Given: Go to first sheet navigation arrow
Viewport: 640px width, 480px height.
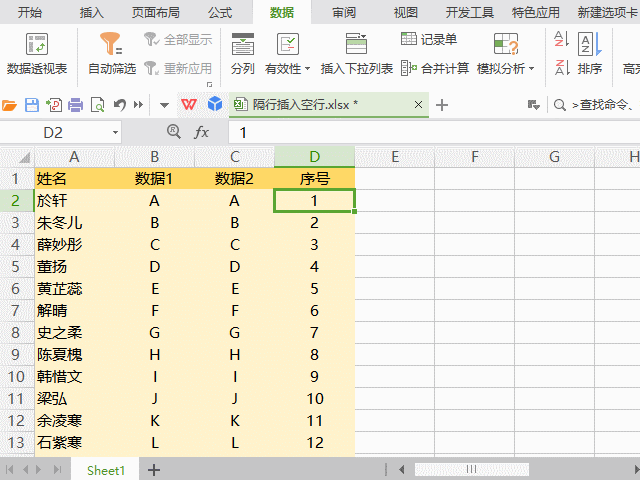Looking at the screenshot, I should point(9,470).
